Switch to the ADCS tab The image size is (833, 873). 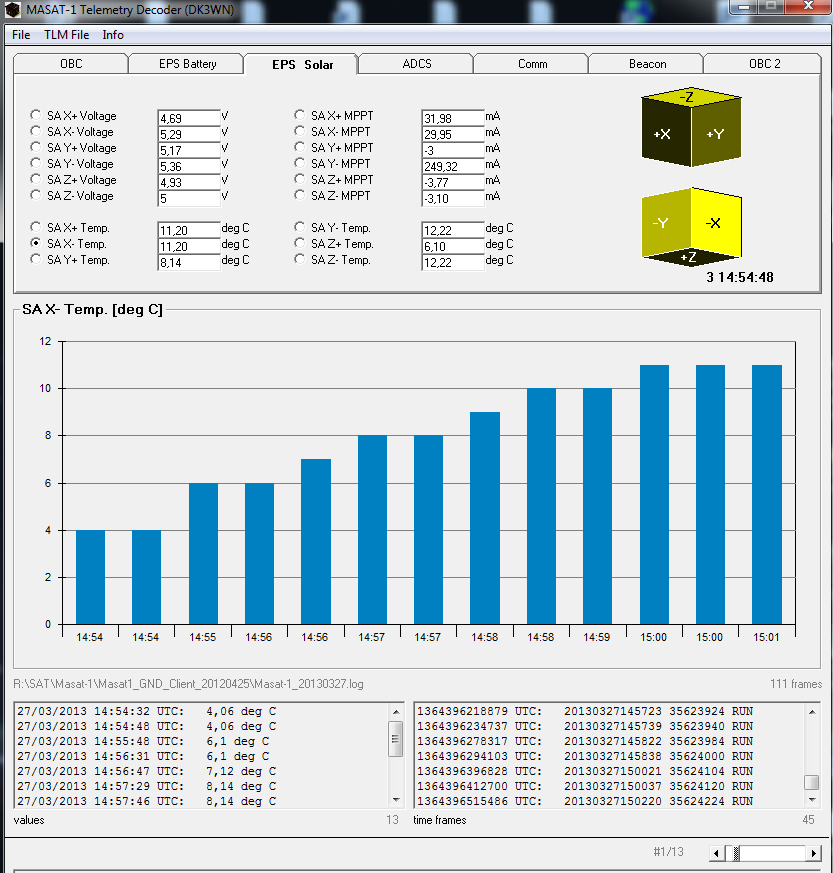[417, 64]
